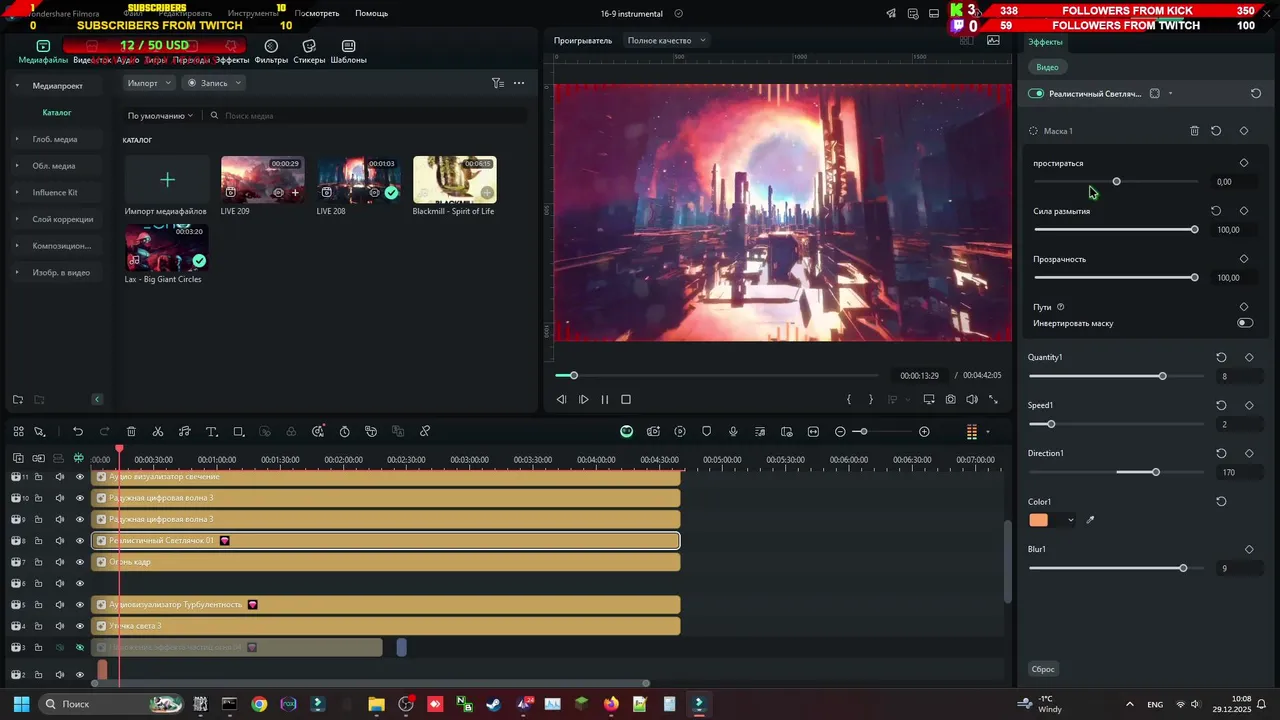Click the Quantity1 slider handle
1280x720 pixels.
tap(1162, 376)
